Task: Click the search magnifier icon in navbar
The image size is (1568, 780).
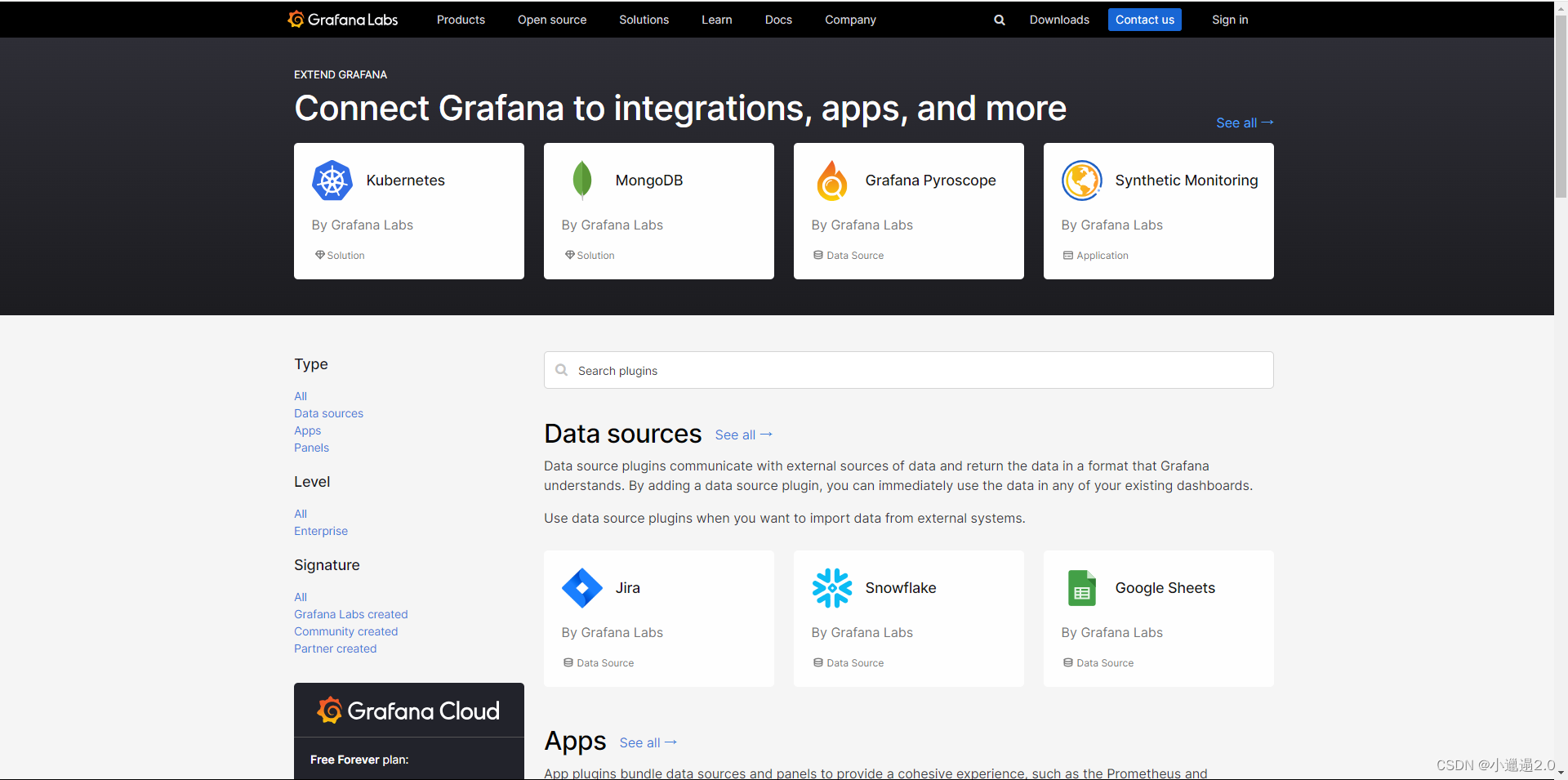Action: (999, 20)
